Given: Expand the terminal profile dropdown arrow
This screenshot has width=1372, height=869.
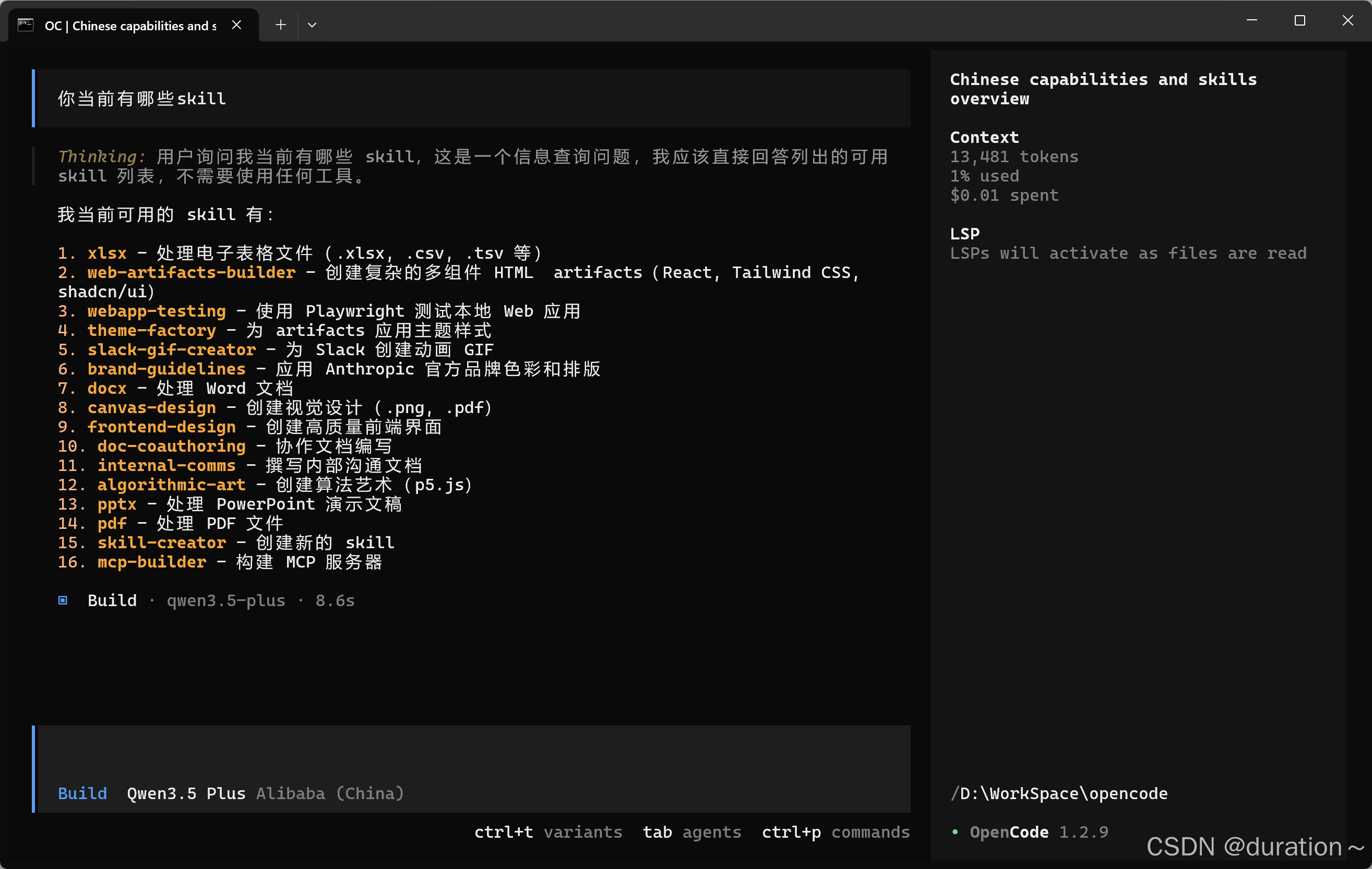Looking at the screenshot, I should pos(312,25).
